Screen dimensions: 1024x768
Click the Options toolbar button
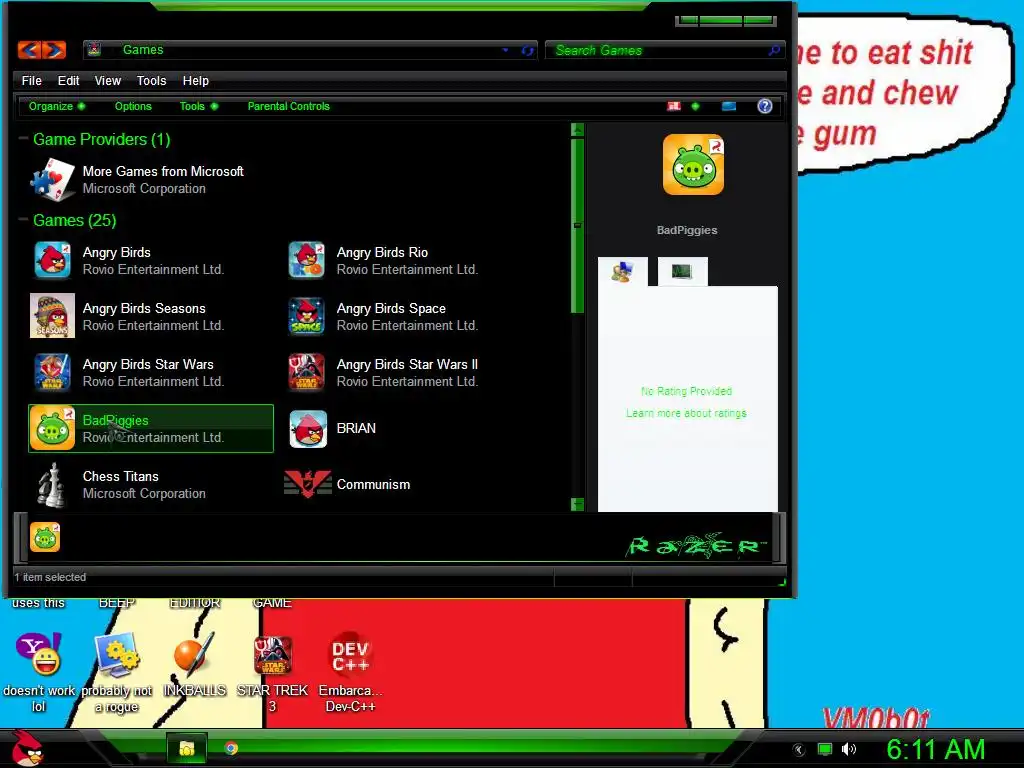point(133,106)
